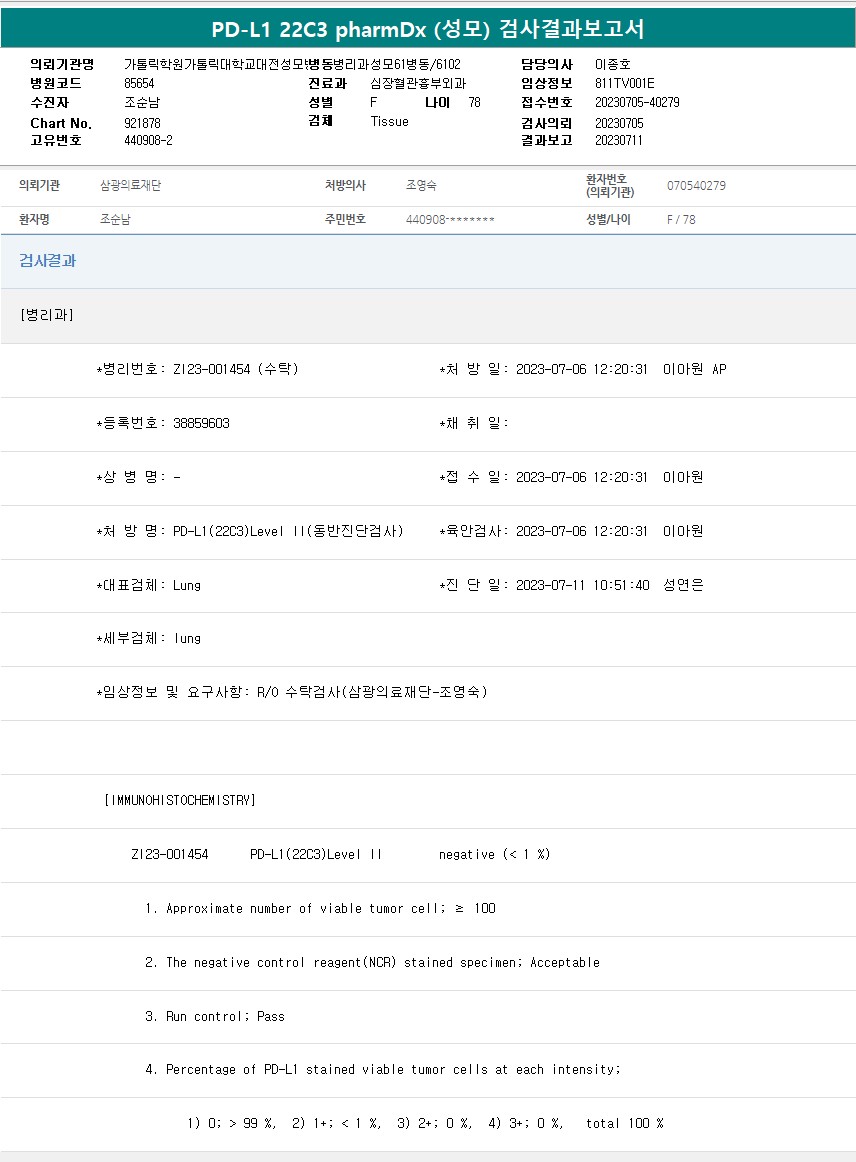Screen dimensions: 856x1162
Task: Click the 접수번호 20230705-40279 value
Action: [637, 103]
